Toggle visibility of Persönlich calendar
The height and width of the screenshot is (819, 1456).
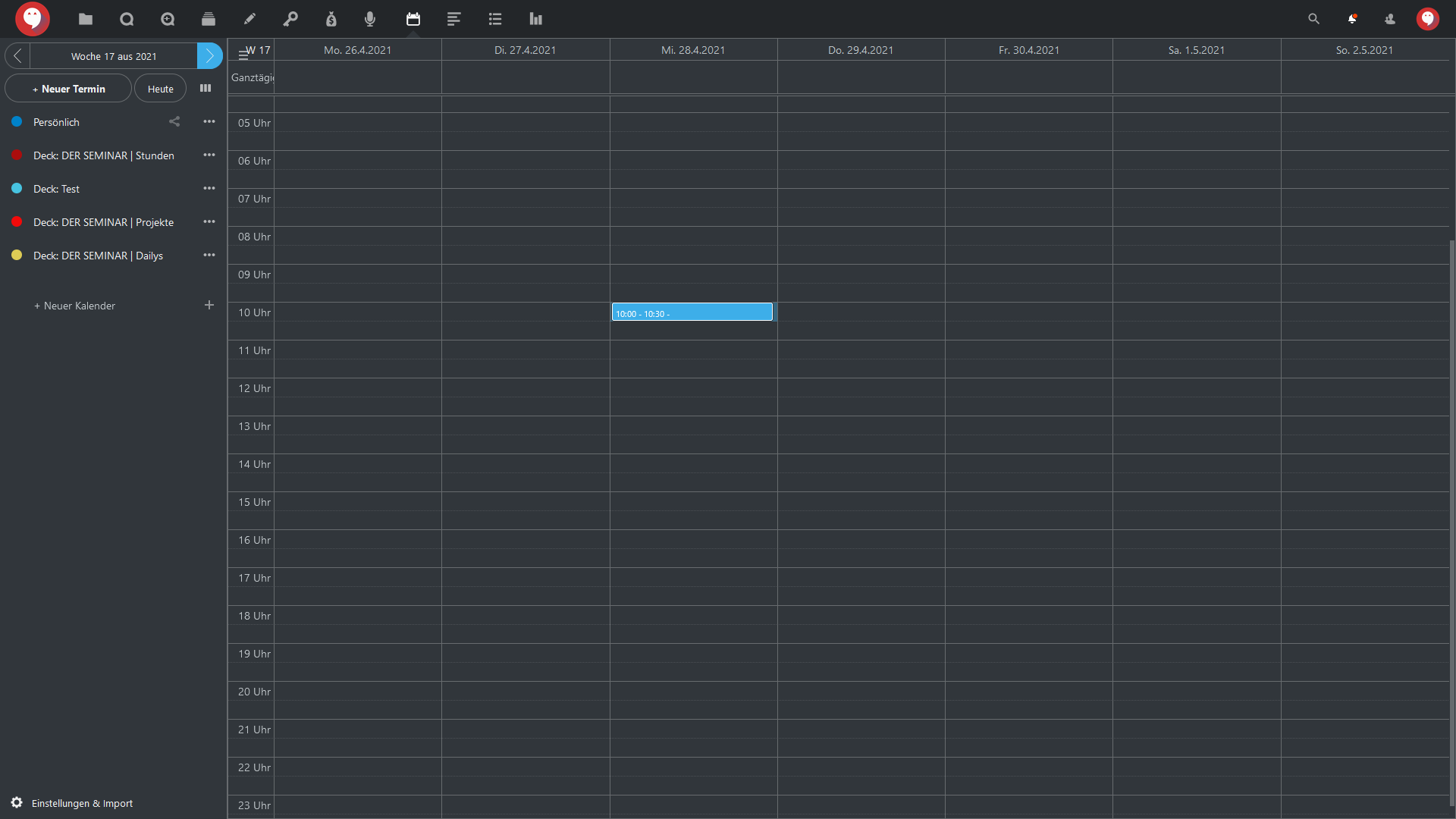17,122
